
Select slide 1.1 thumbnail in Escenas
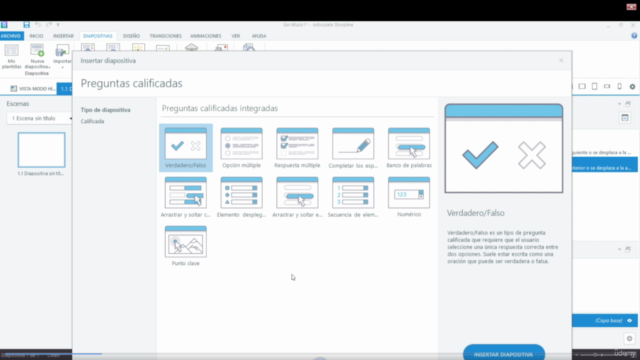coord(41,150)
